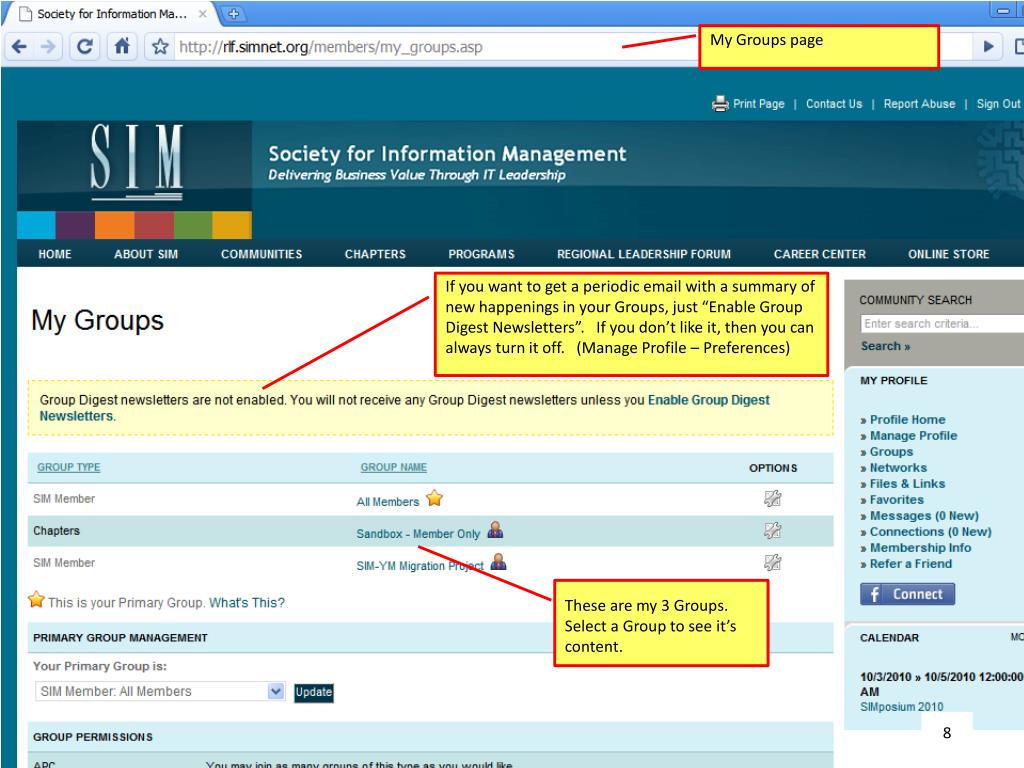This screenshot has width=1024, height=768.
Task: Open options icon for All Members row
Action: 773,499
